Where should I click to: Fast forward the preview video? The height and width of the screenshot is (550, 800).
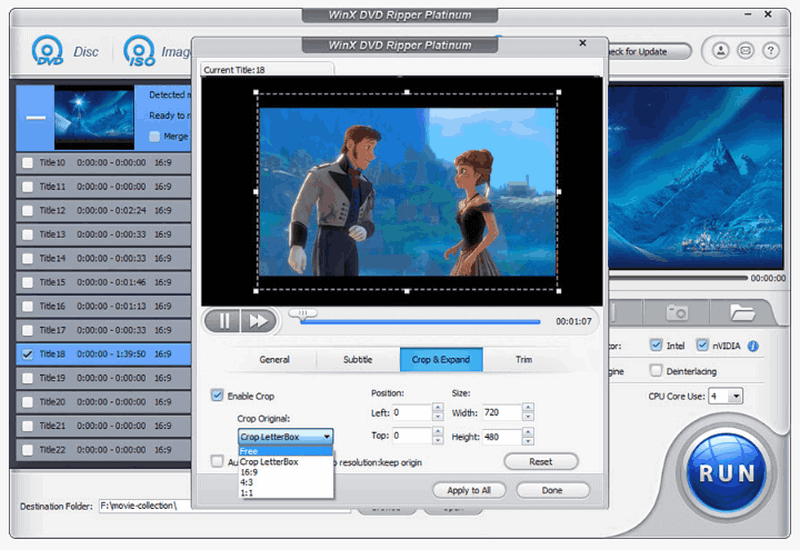tap(259, 321)
